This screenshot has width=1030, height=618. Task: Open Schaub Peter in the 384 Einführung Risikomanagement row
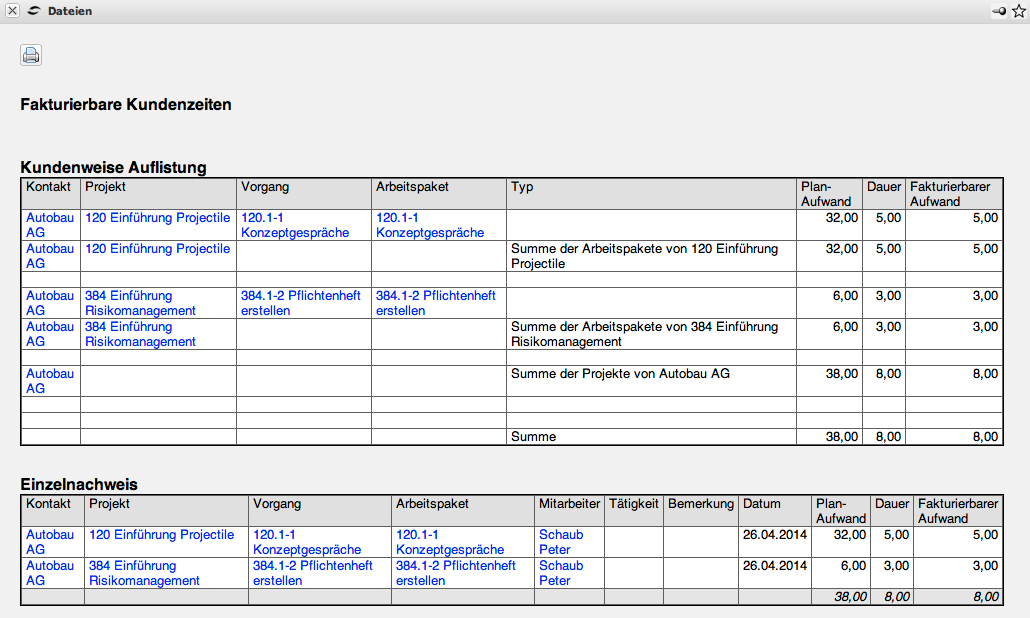pos(561,573)
